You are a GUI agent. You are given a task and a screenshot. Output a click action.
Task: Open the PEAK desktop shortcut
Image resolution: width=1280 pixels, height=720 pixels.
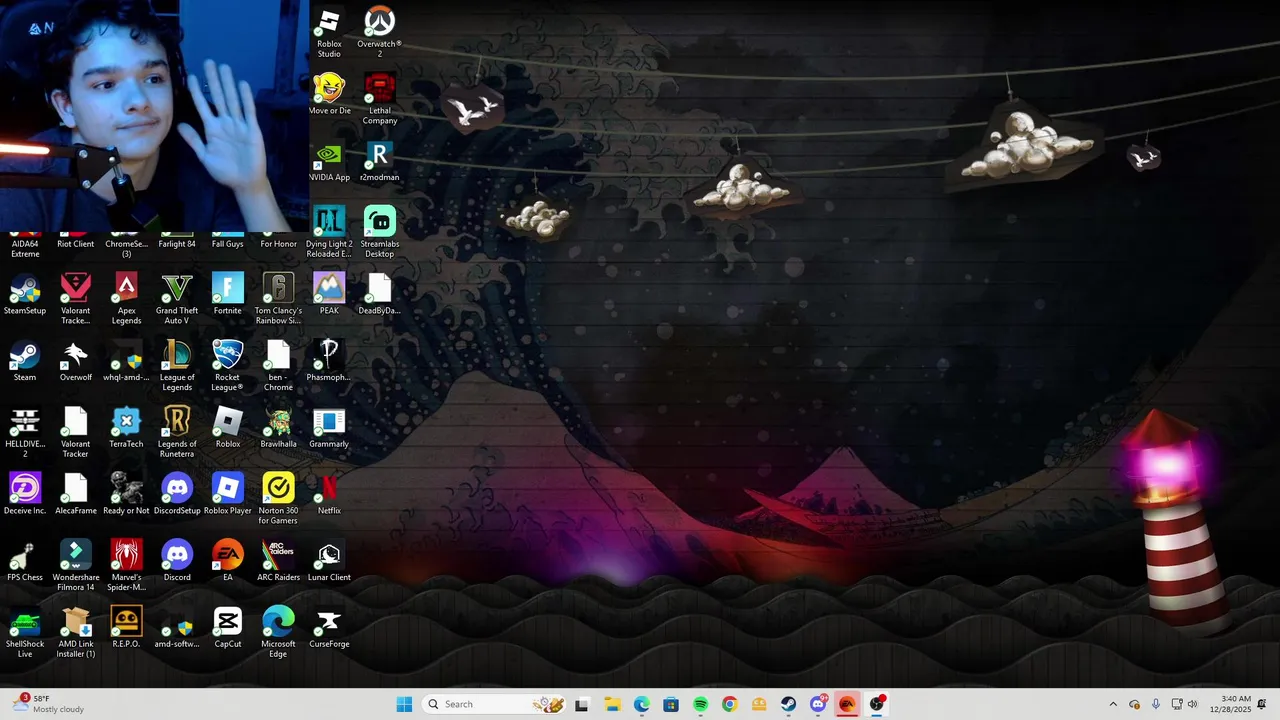(329, 294)
